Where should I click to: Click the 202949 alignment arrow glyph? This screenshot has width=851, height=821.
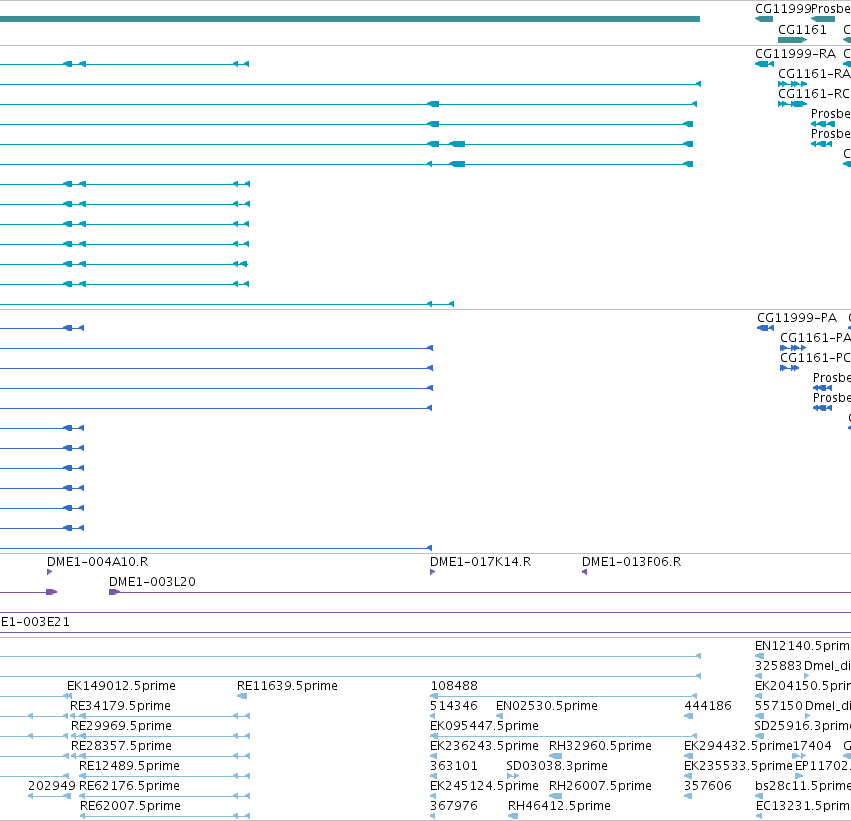pyautogui.click(x=49, y=796)
